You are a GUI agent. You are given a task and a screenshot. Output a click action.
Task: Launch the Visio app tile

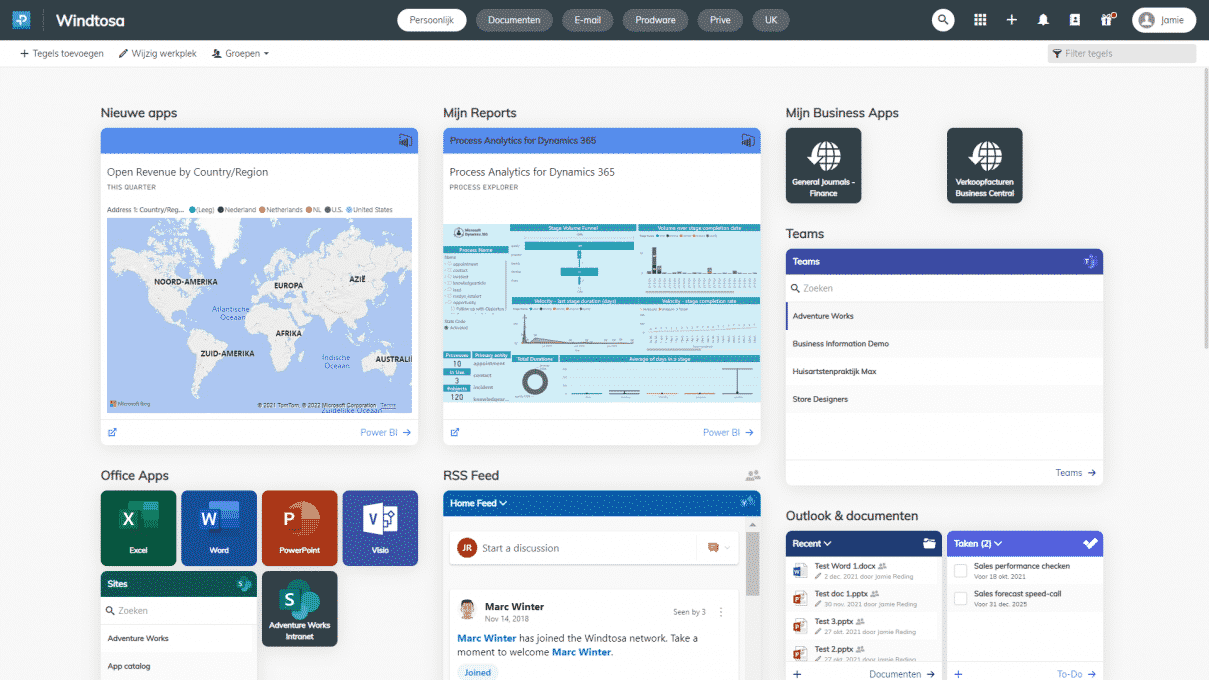pos(380,528)
